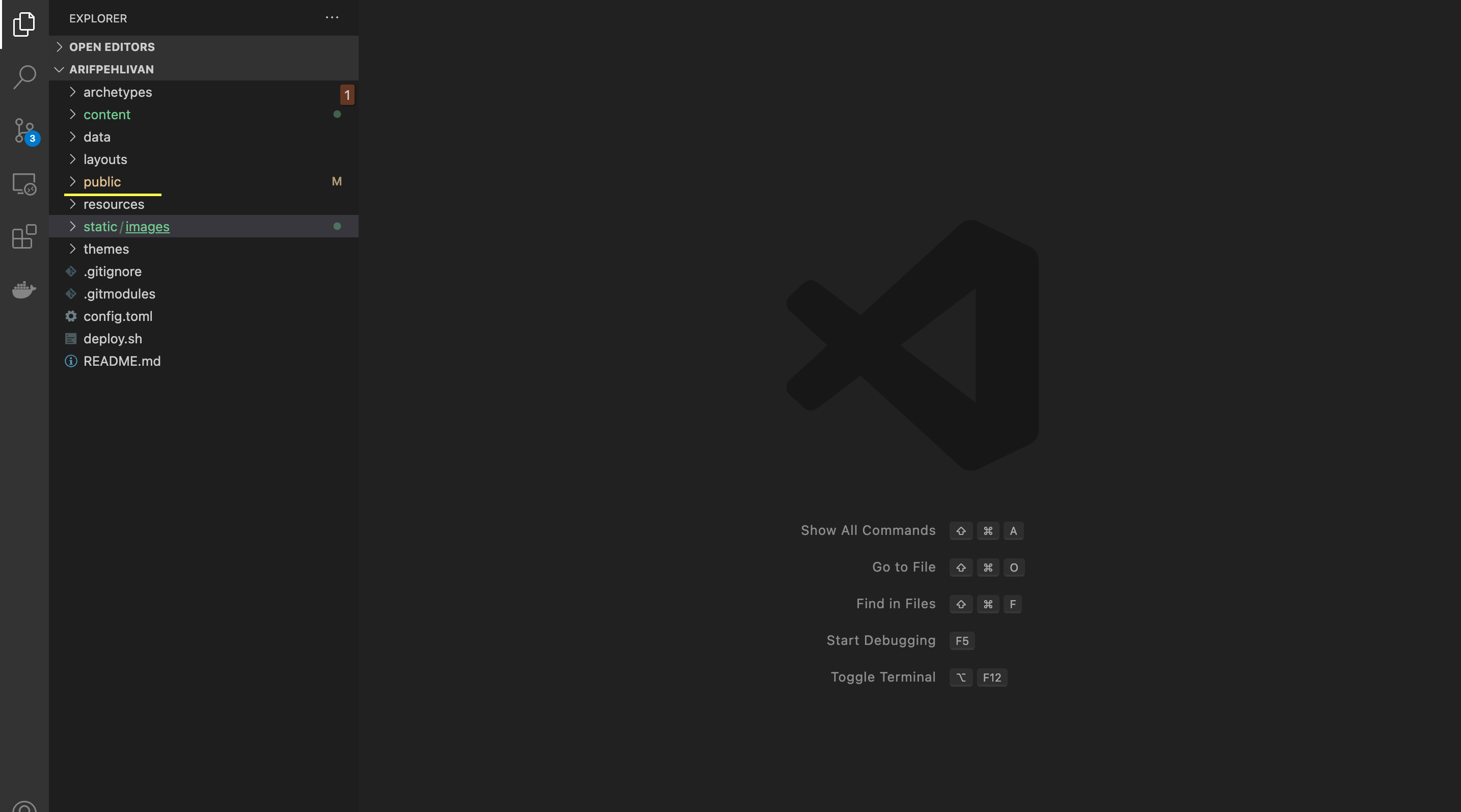Expand the data folder chevron
This screenshot has width=1461, height=812.
pyautogui.click(x=72, y=137)
